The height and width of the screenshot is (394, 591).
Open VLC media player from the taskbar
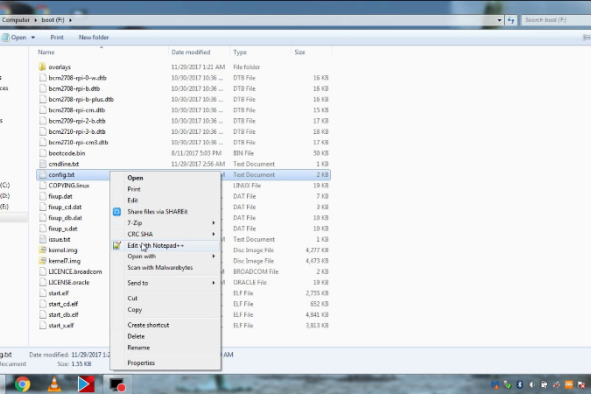point(55,384)
